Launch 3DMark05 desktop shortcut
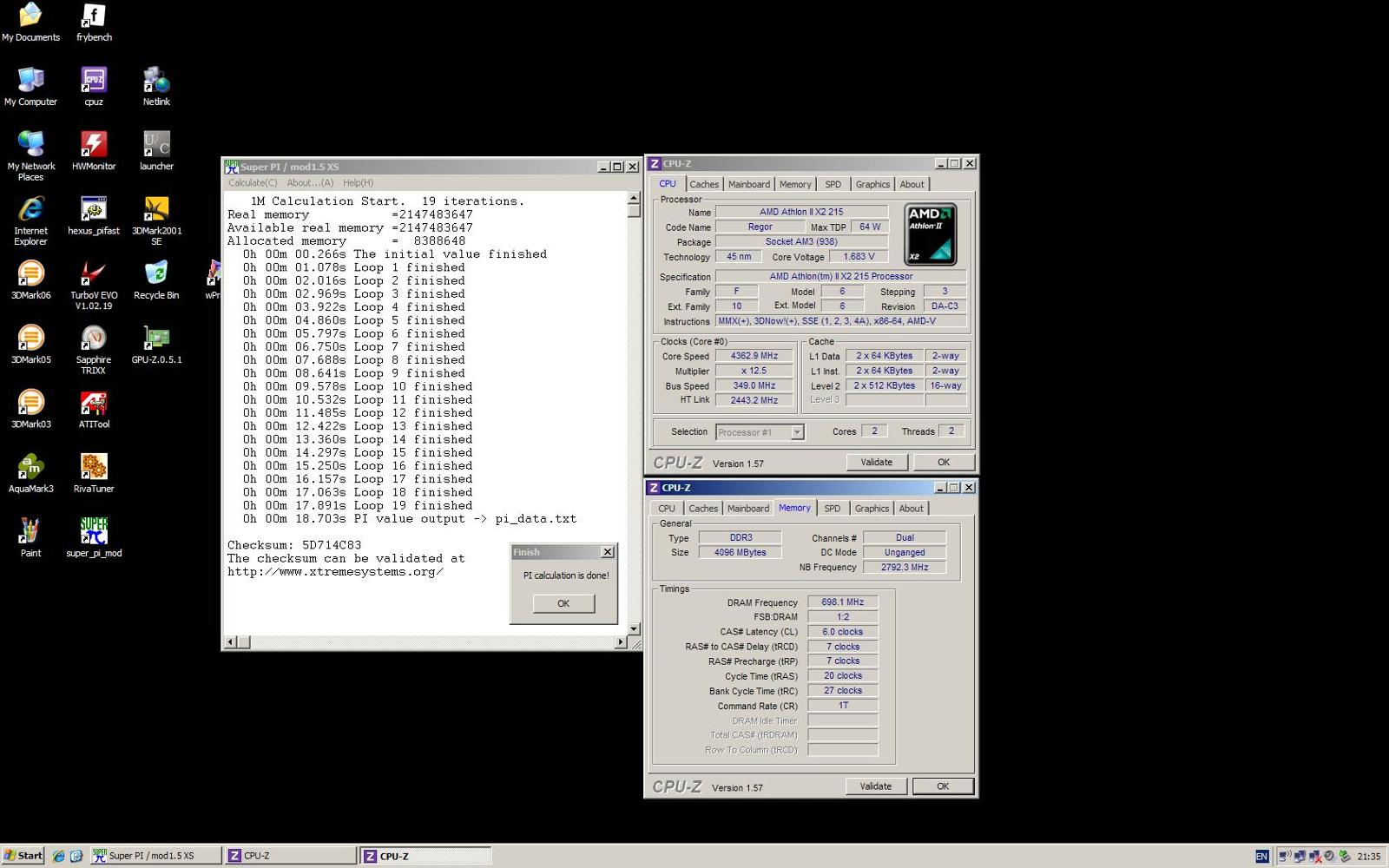 pos(30,345)
